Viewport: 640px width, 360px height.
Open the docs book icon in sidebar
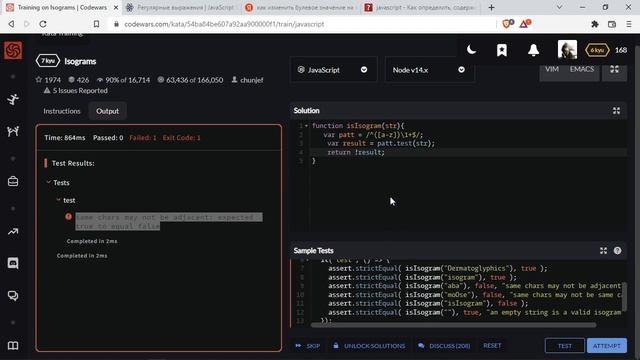(x=13, y=346)
